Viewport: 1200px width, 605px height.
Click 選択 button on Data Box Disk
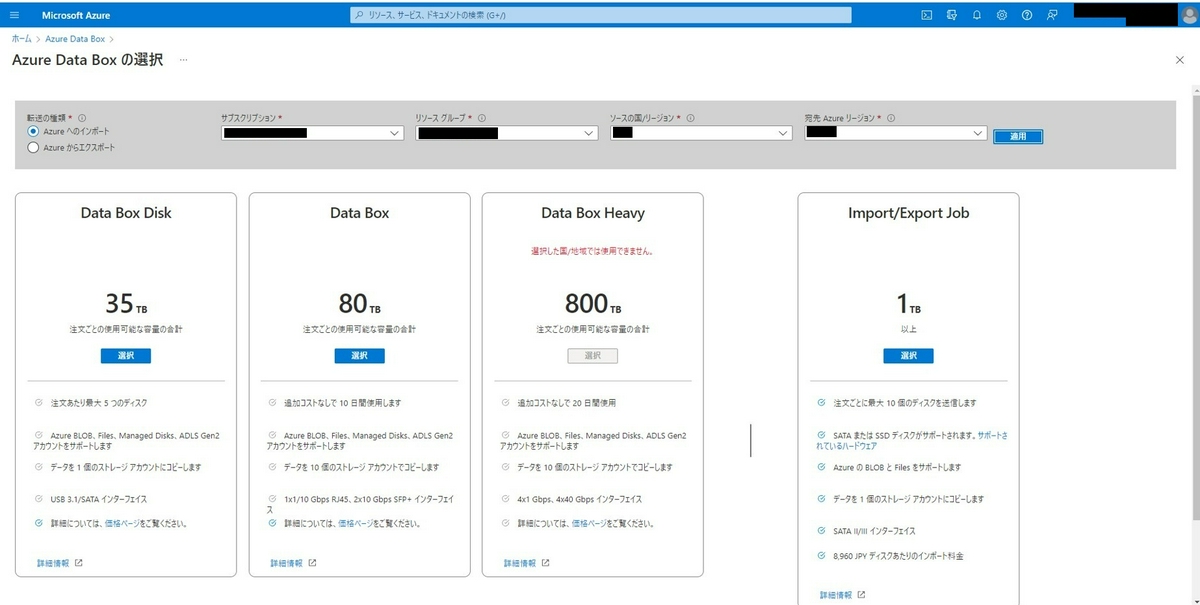coord(126,356)
